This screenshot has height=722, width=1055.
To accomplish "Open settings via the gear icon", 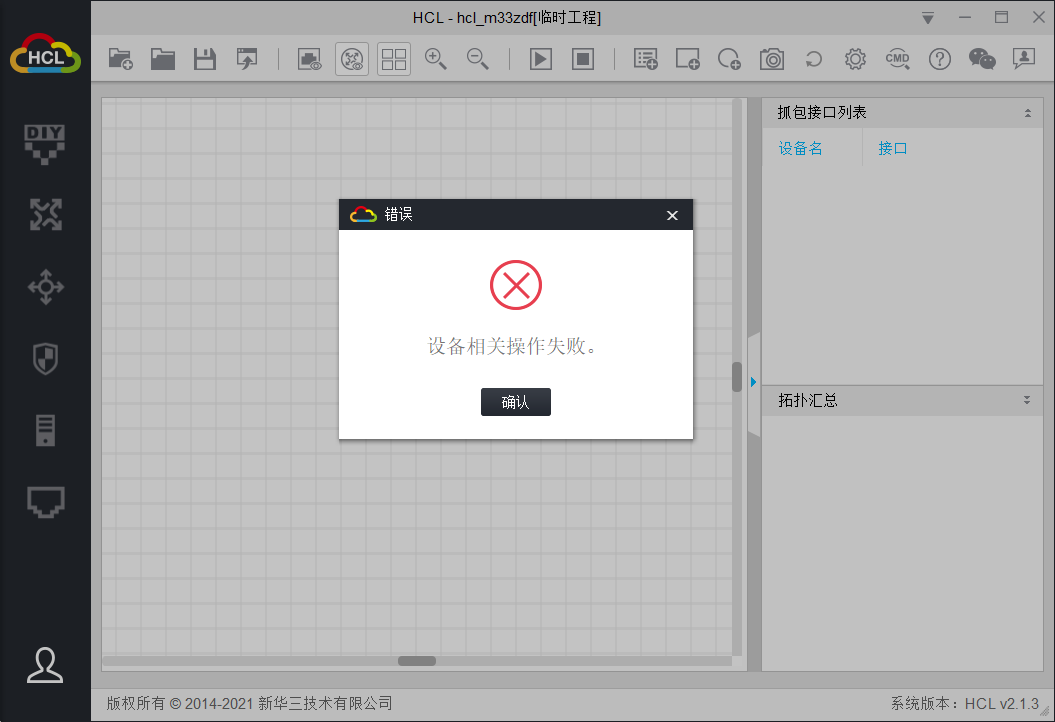I will point(855,59).
